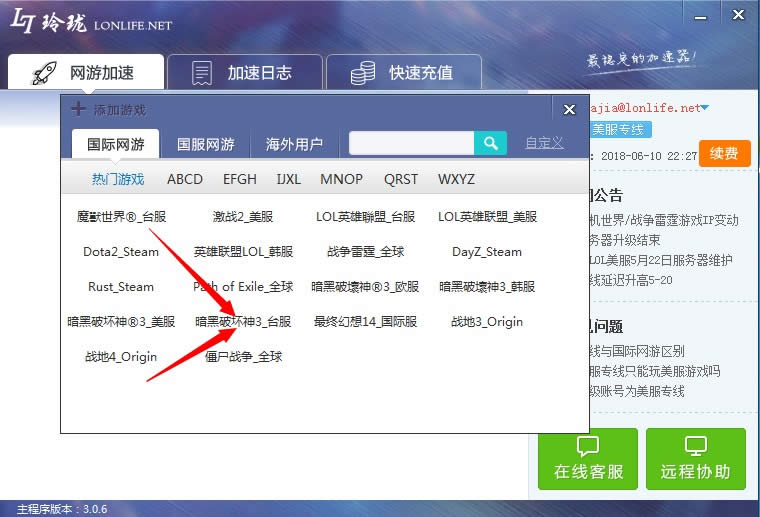Choose DayZ_Steam game
This screenshot has height=517, width=760.
487,252
